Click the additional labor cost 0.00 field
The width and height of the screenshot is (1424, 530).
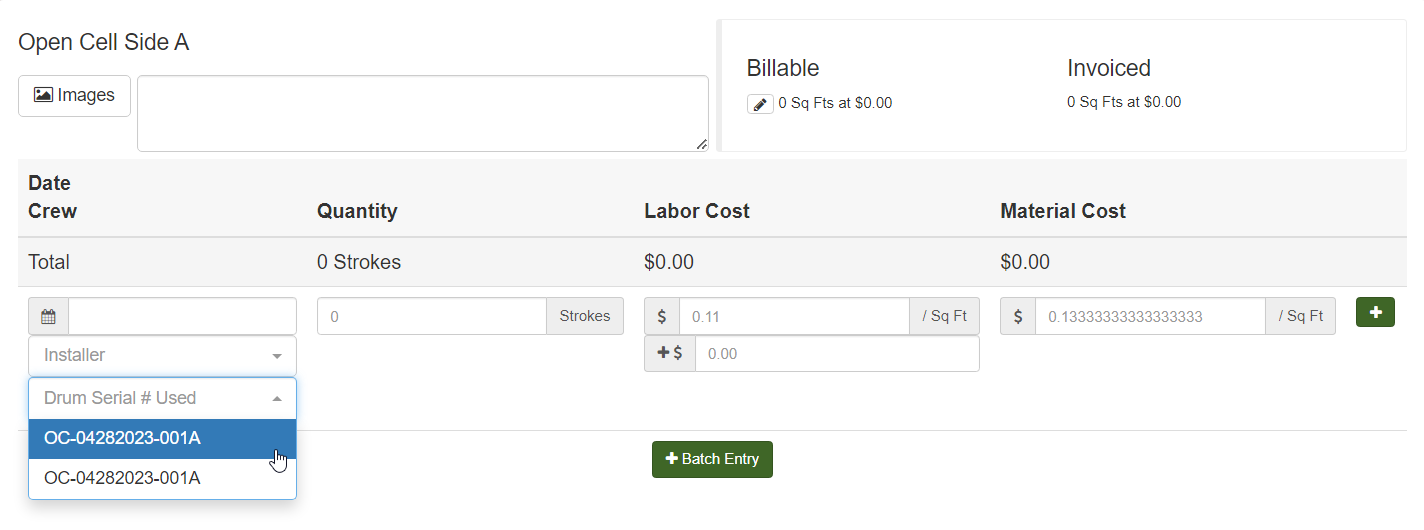(836, 354)
